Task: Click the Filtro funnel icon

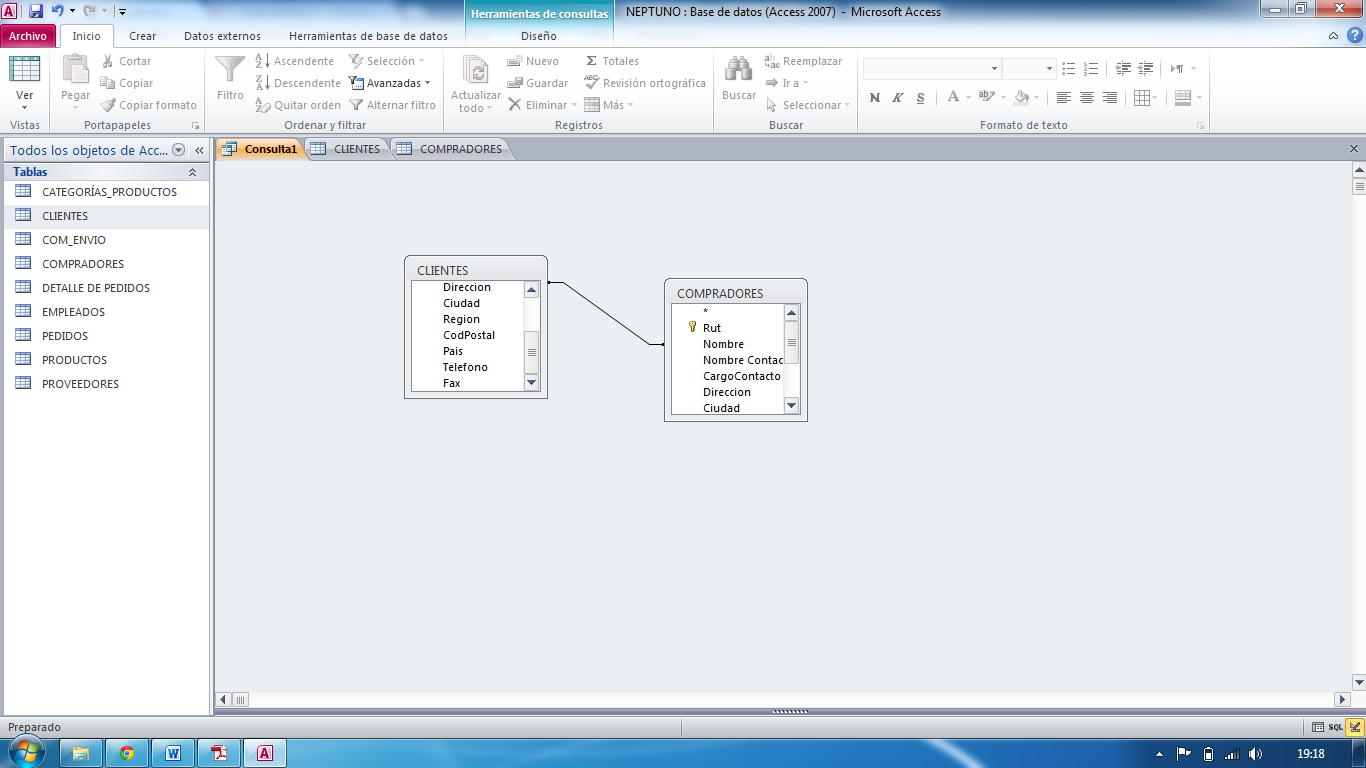Action: [x=230, y=72]
